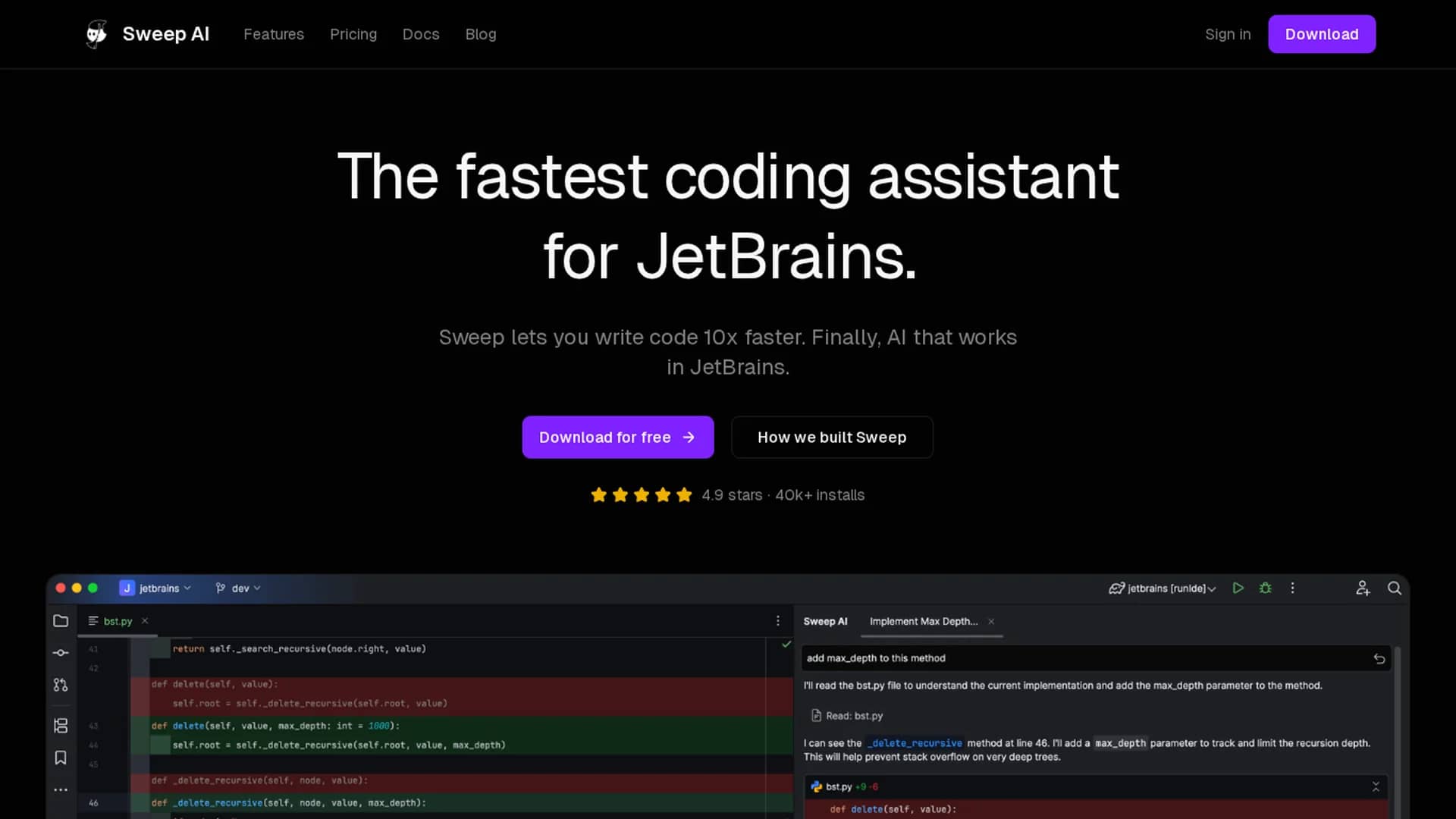Click the _delete_recursive code link
The image size is (1456, 819).
point(915,743)
